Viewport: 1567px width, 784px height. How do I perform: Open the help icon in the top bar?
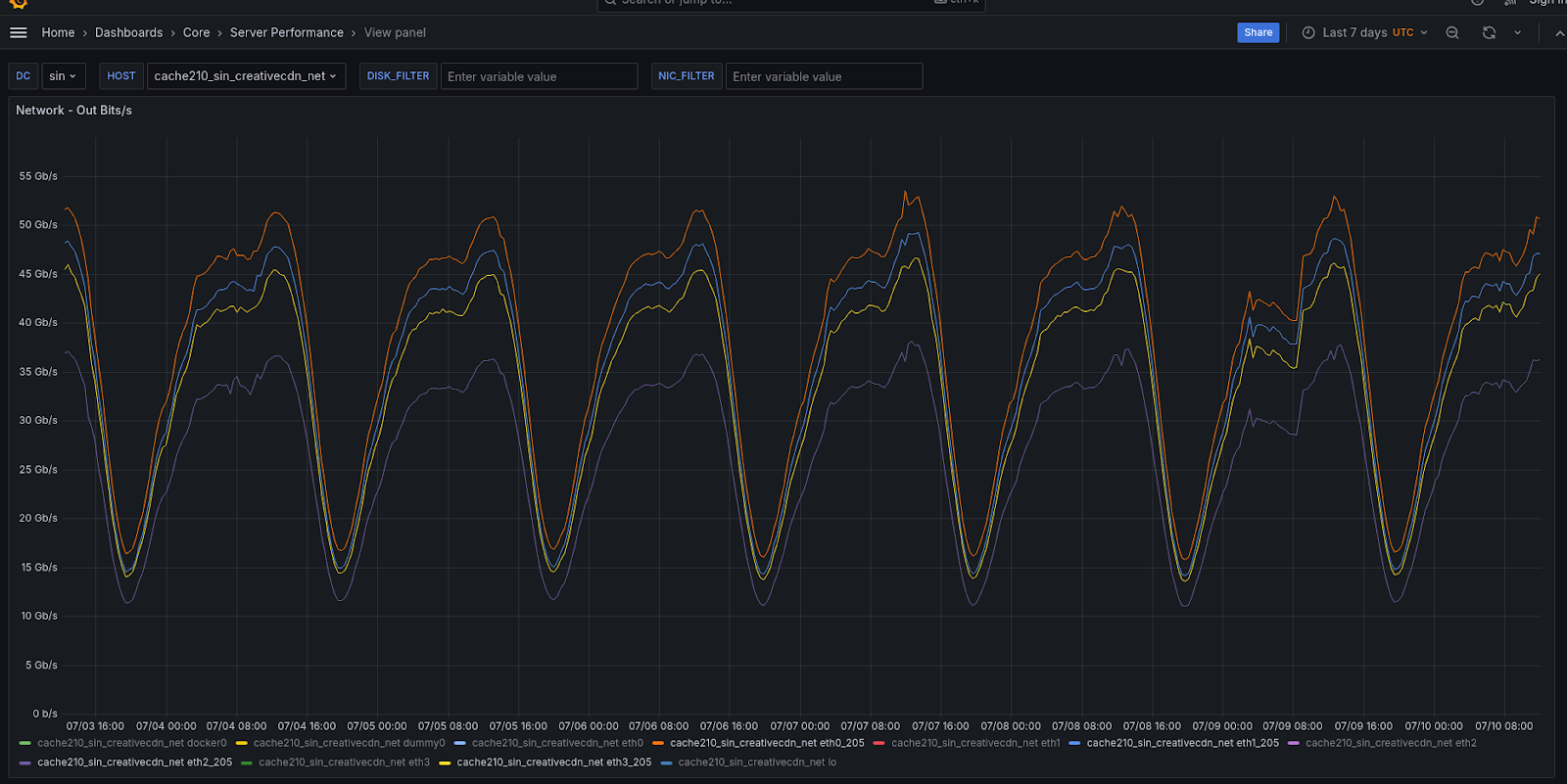pyautogui.click(x=1477, y=3)
